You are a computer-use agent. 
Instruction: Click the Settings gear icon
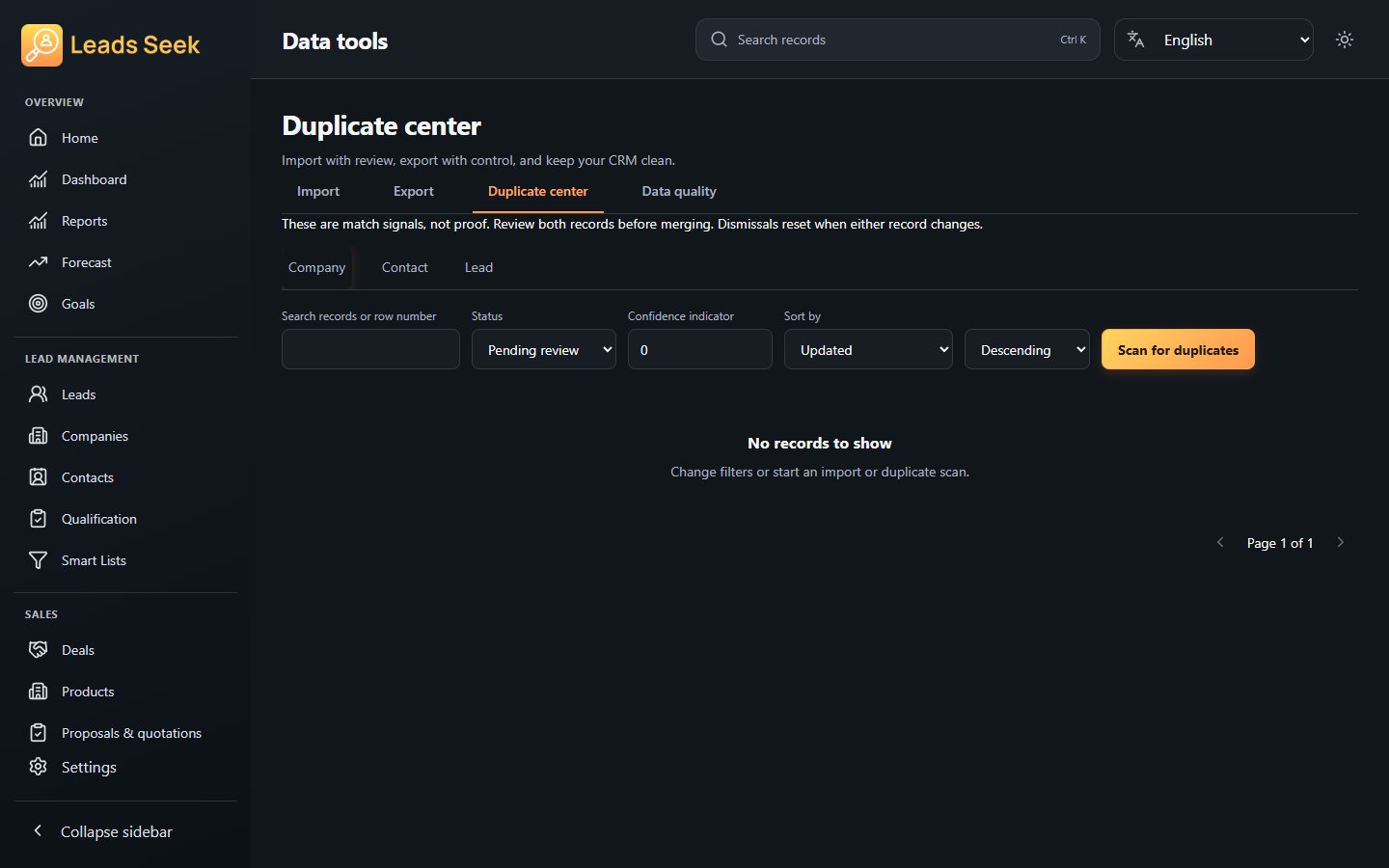pos(38,767)
